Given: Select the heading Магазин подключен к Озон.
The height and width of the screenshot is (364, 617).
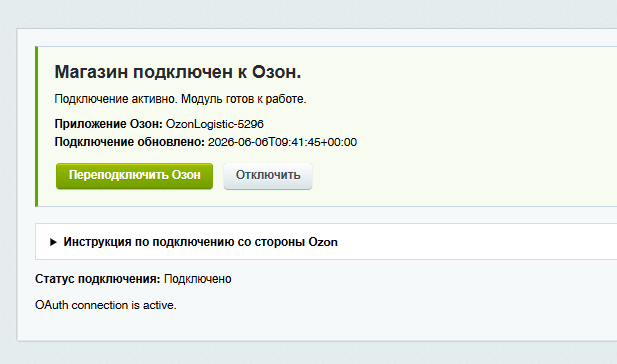Looking at the screenshot, I should point(177,72).
